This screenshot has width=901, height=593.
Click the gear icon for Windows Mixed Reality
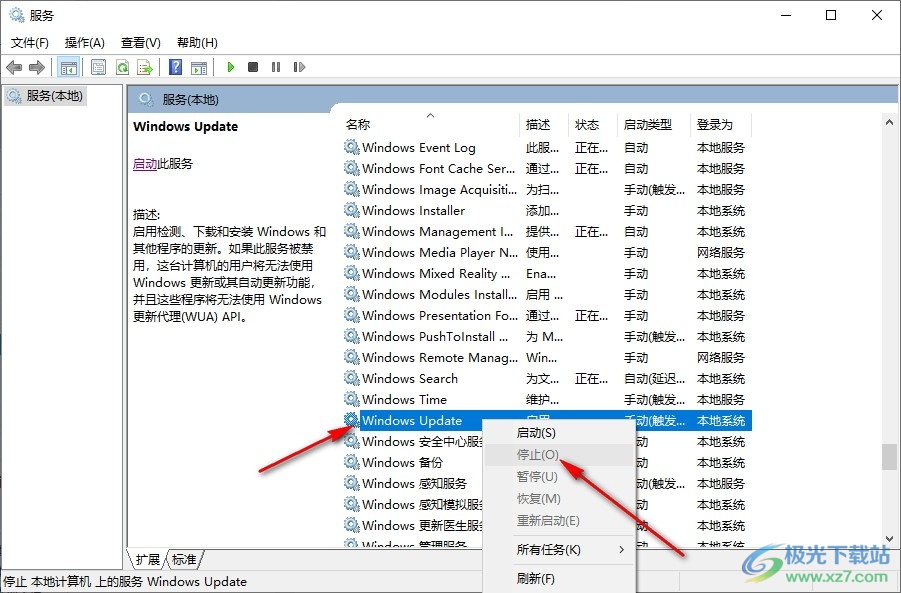[352, 273]
